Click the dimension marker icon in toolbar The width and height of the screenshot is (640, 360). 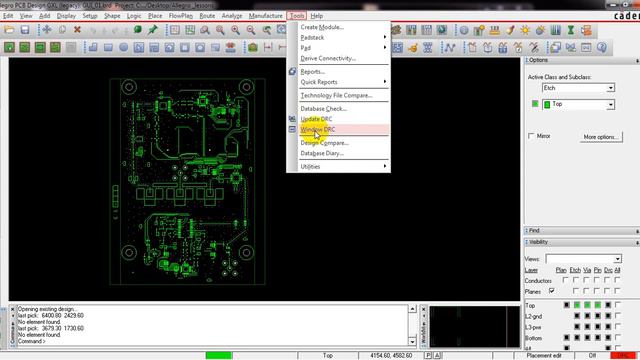pyautogui.click(x=268, y=47)
